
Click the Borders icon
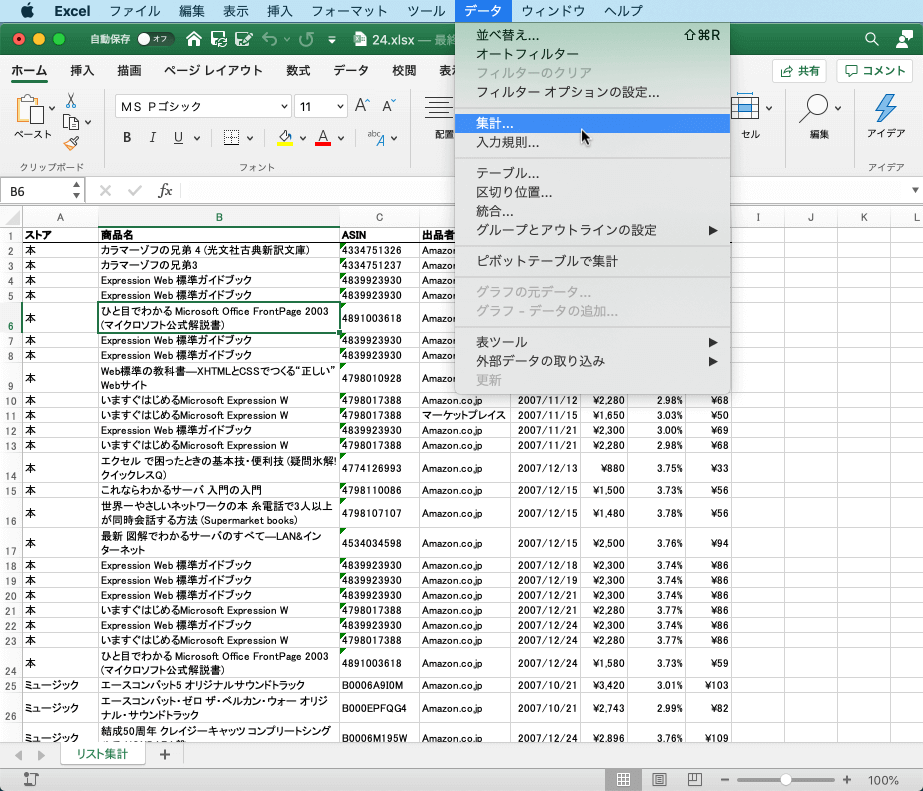pos(231,138)
